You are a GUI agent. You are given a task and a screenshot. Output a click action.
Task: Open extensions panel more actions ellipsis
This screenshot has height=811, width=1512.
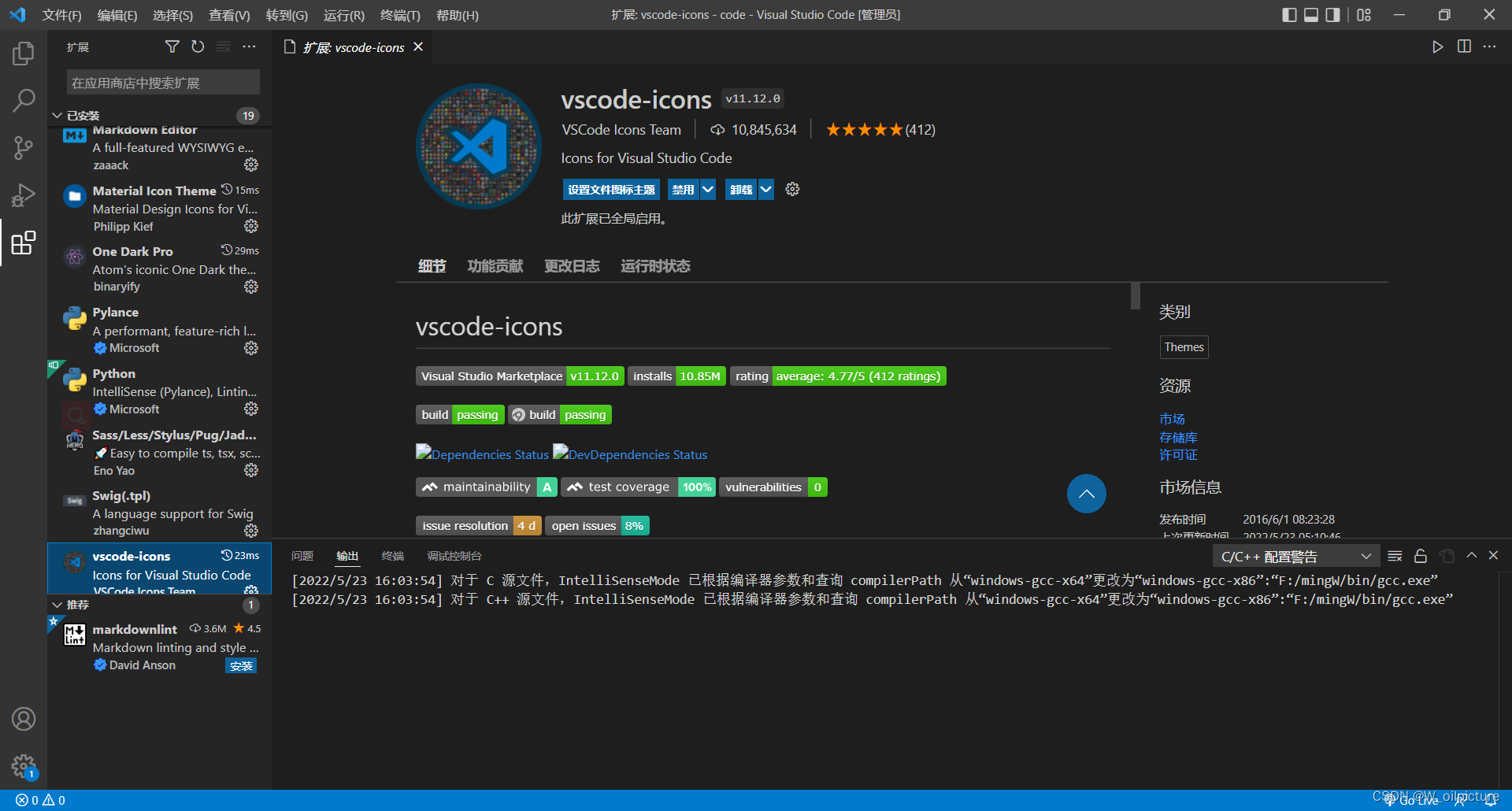point(250,47)
